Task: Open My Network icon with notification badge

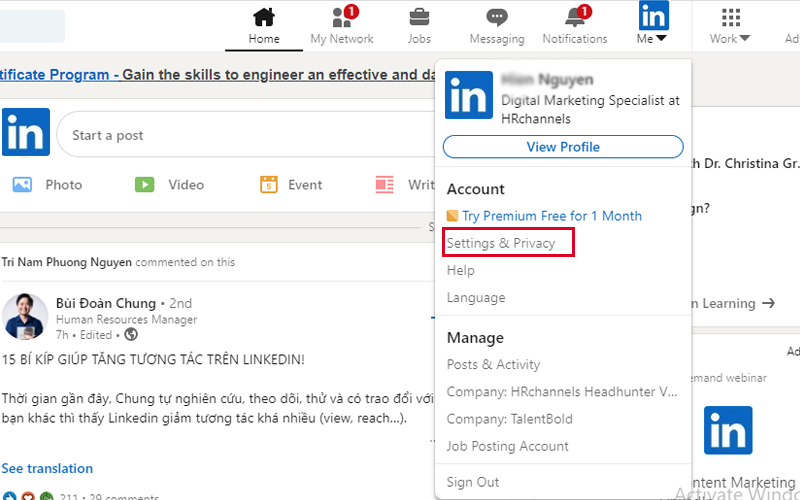Action: point(342,18)
